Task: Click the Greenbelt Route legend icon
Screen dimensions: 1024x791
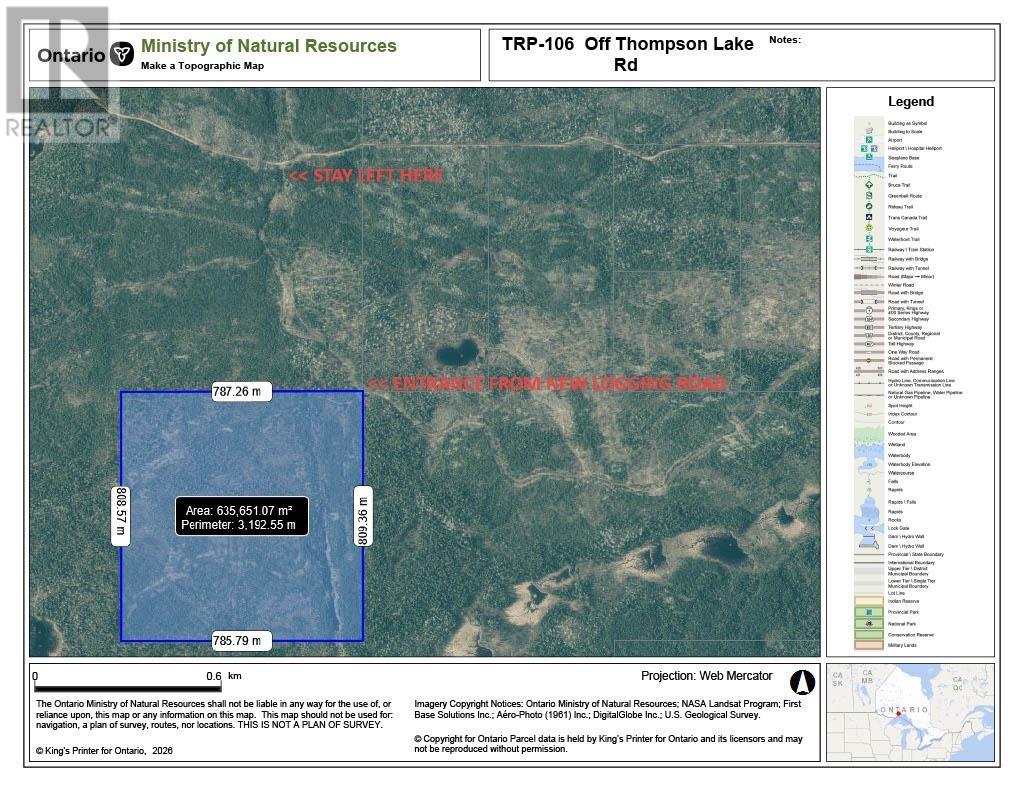Action: 869,195
